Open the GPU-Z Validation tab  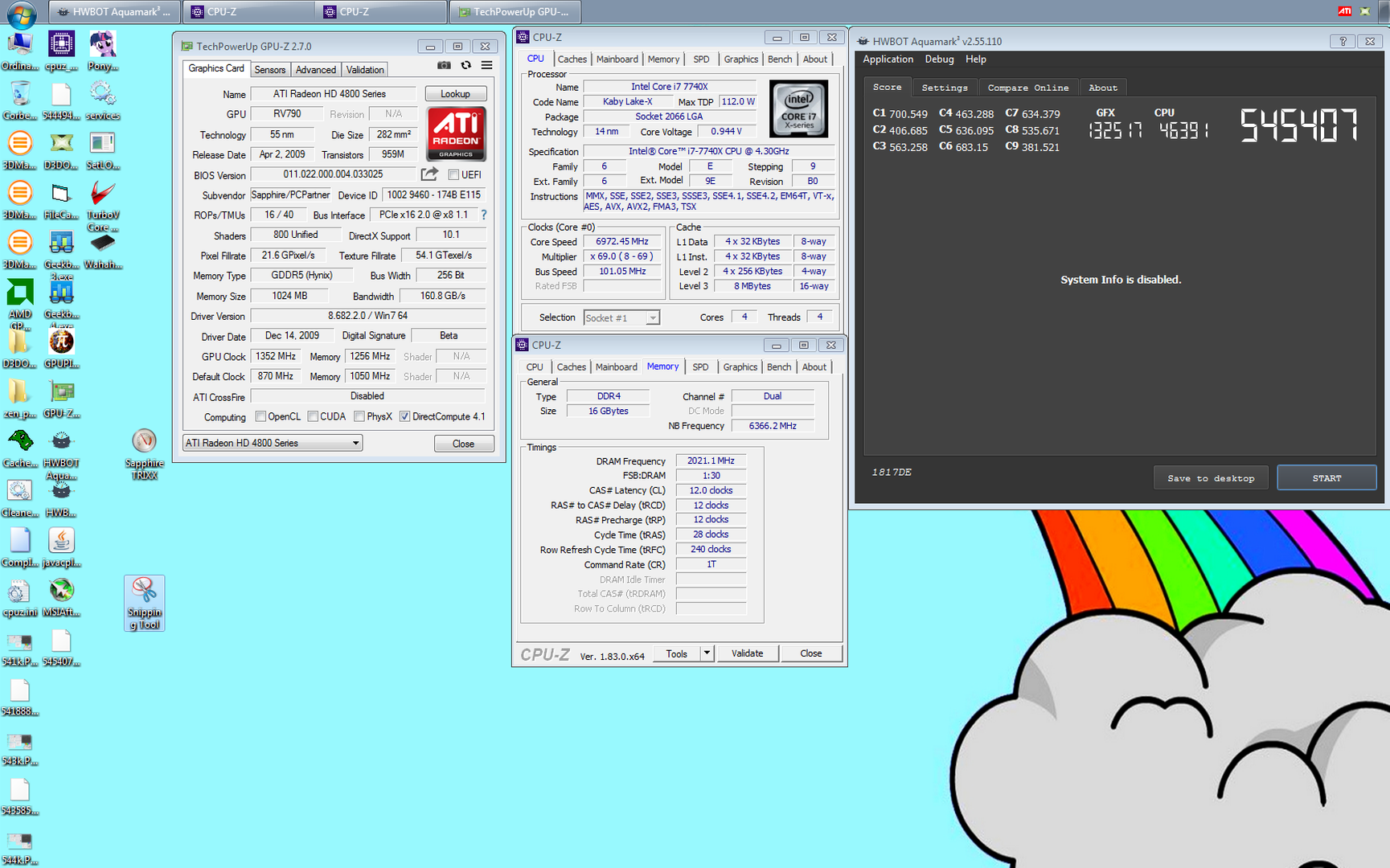365,70
